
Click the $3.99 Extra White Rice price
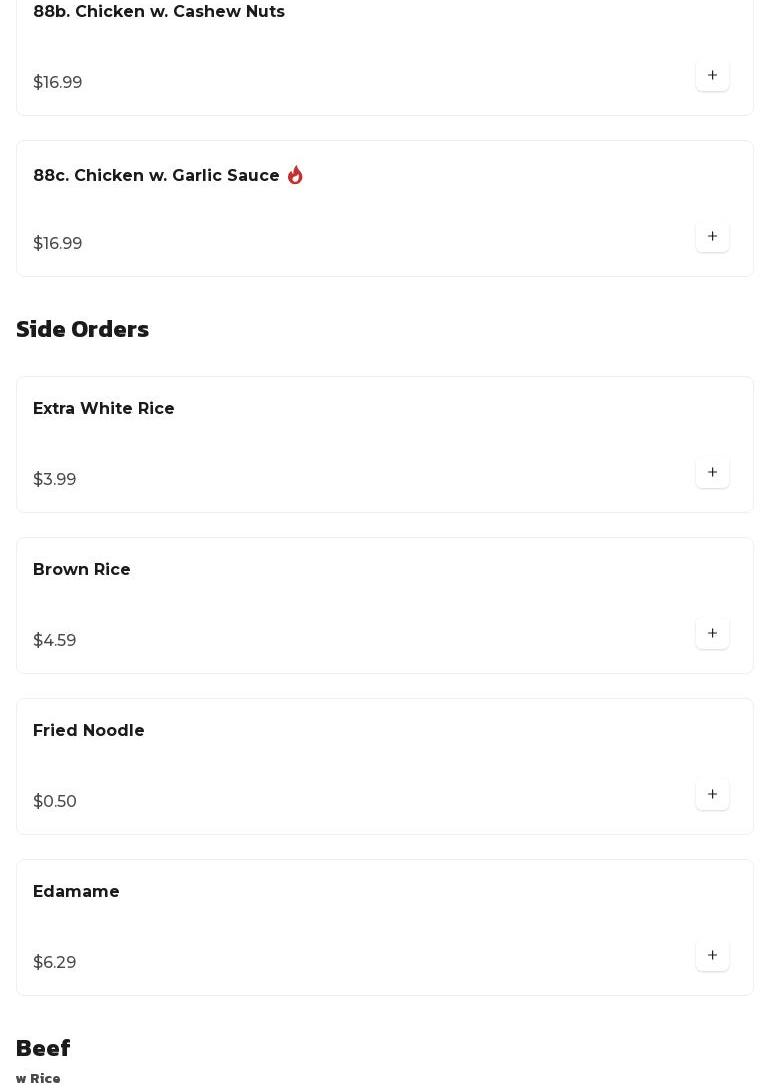coord(55,480)
